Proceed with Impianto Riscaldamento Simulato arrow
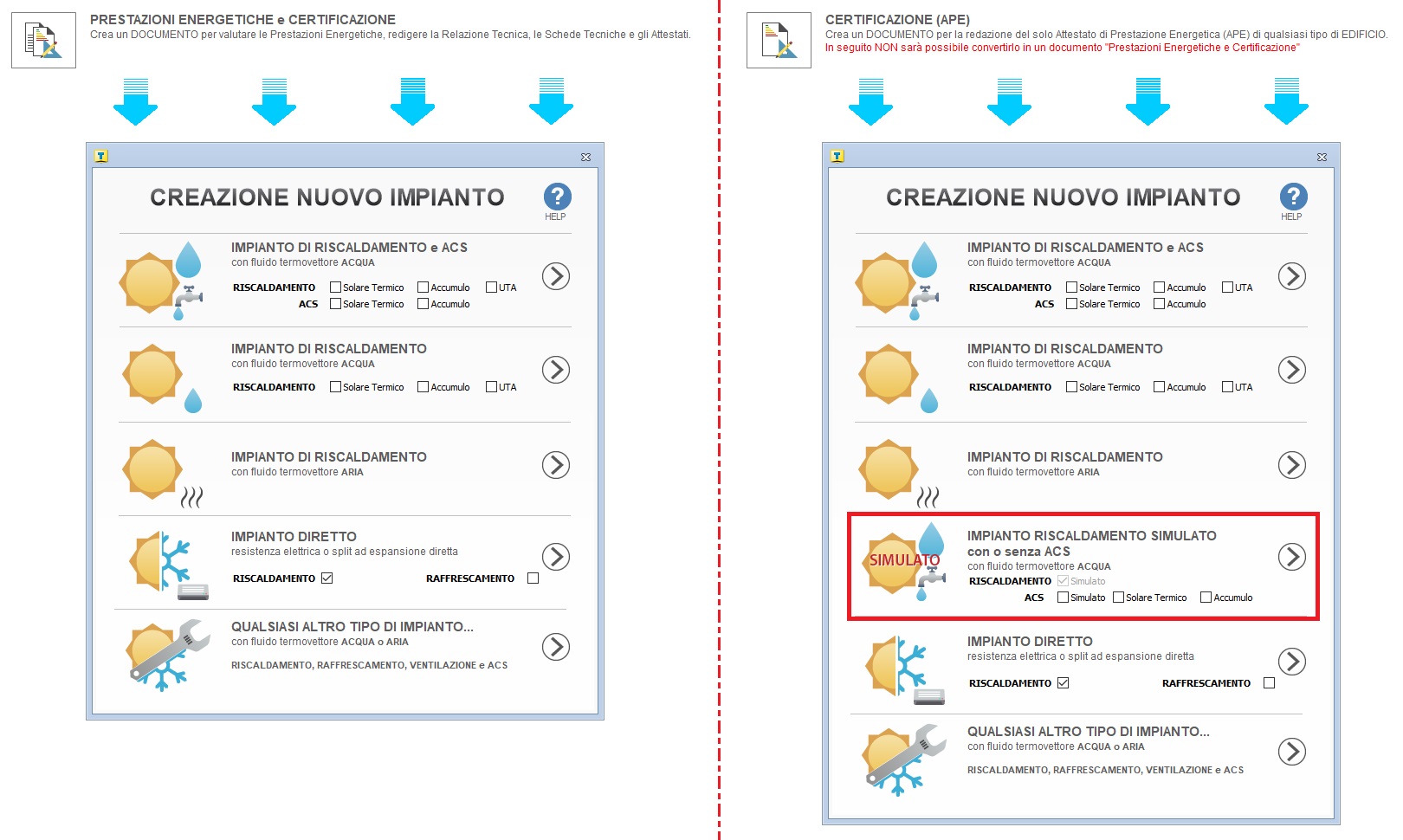The height and width of the screenshot is (840, 1403). pos(1291,557)
